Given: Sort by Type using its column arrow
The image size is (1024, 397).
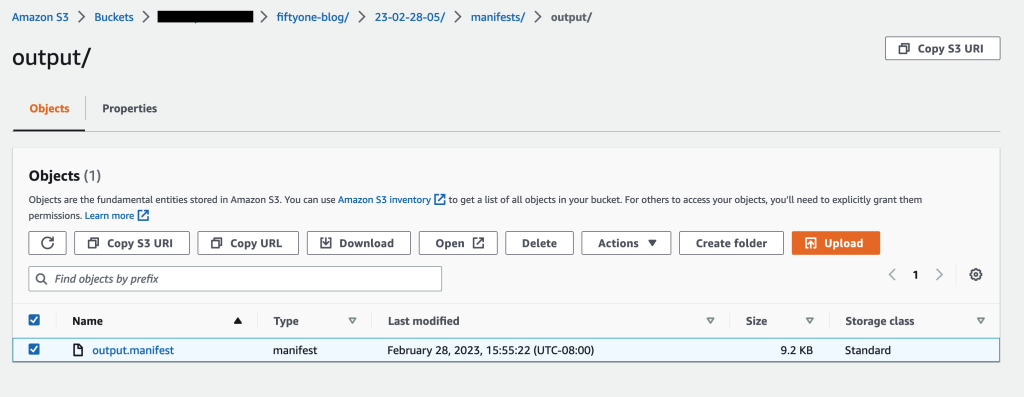Looking at the screenshot, I should click(x=353, y=321).
